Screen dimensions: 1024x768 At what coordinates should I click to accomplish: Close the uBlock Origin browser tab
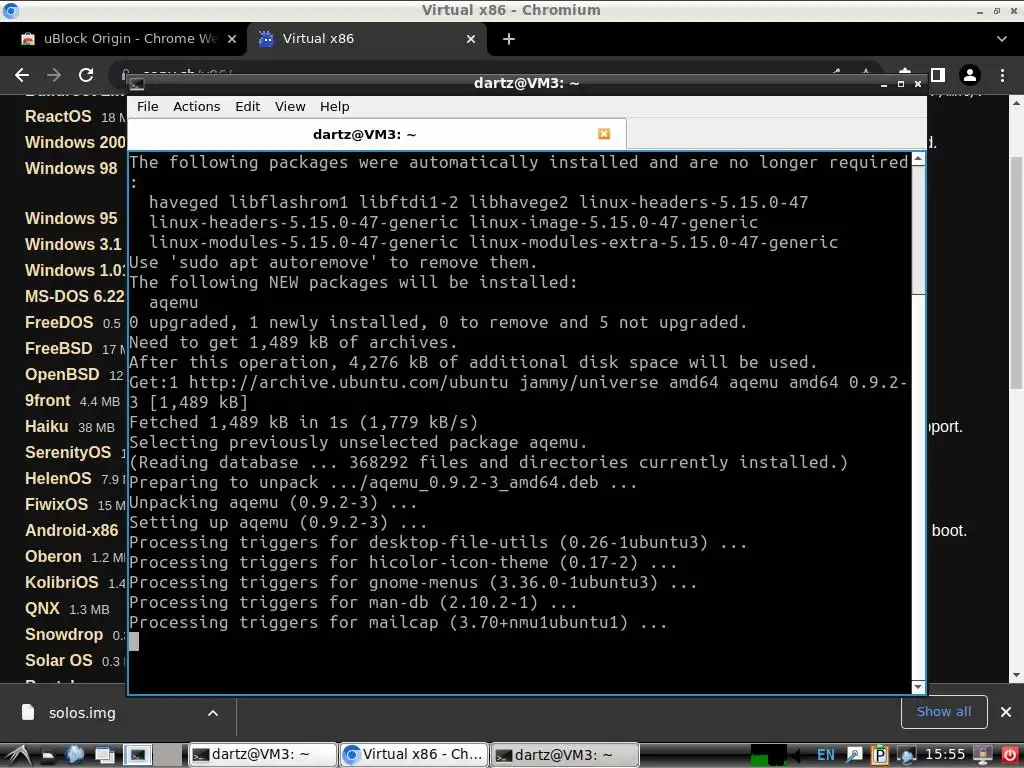pyautogui.click(x=231, y=39)
